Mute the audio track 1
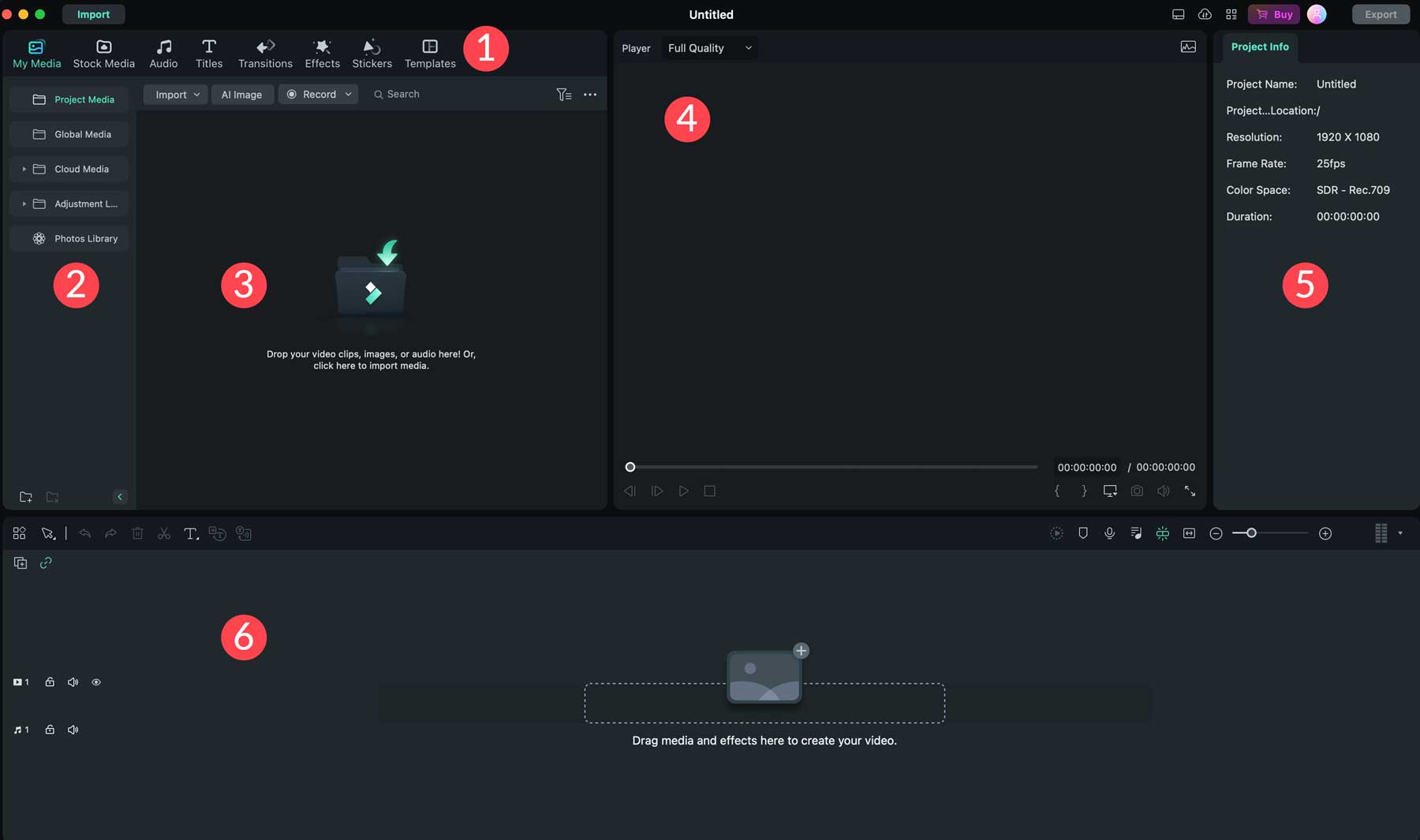The height and width of the screenshot is (840, 1420). click(x=73, y=730)
